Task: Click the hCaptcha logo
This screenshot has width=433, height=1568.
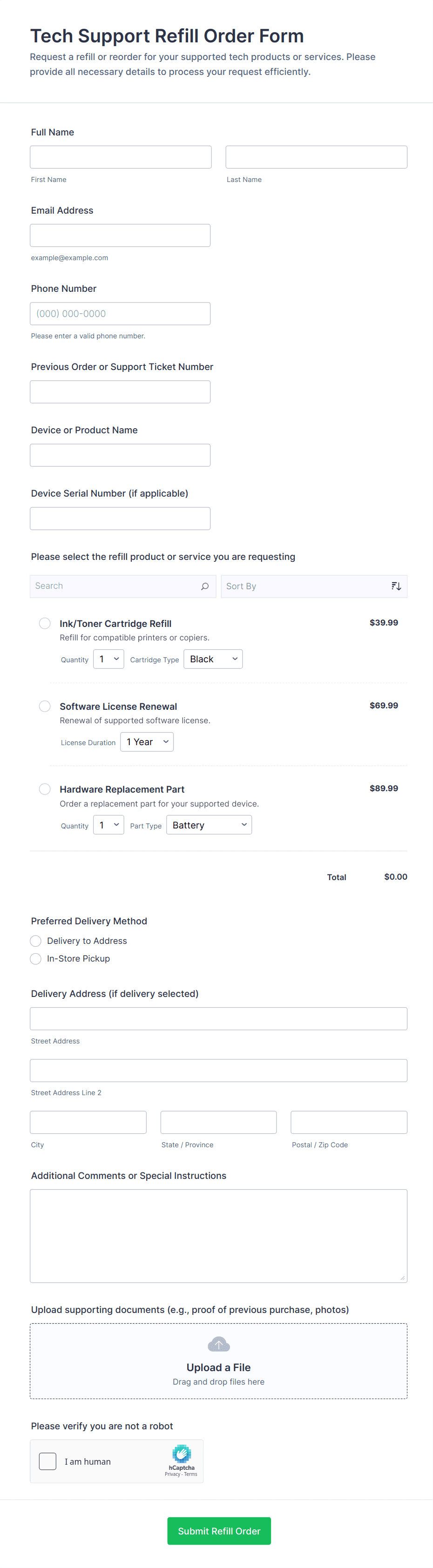Action: [x=182, y=1454]
